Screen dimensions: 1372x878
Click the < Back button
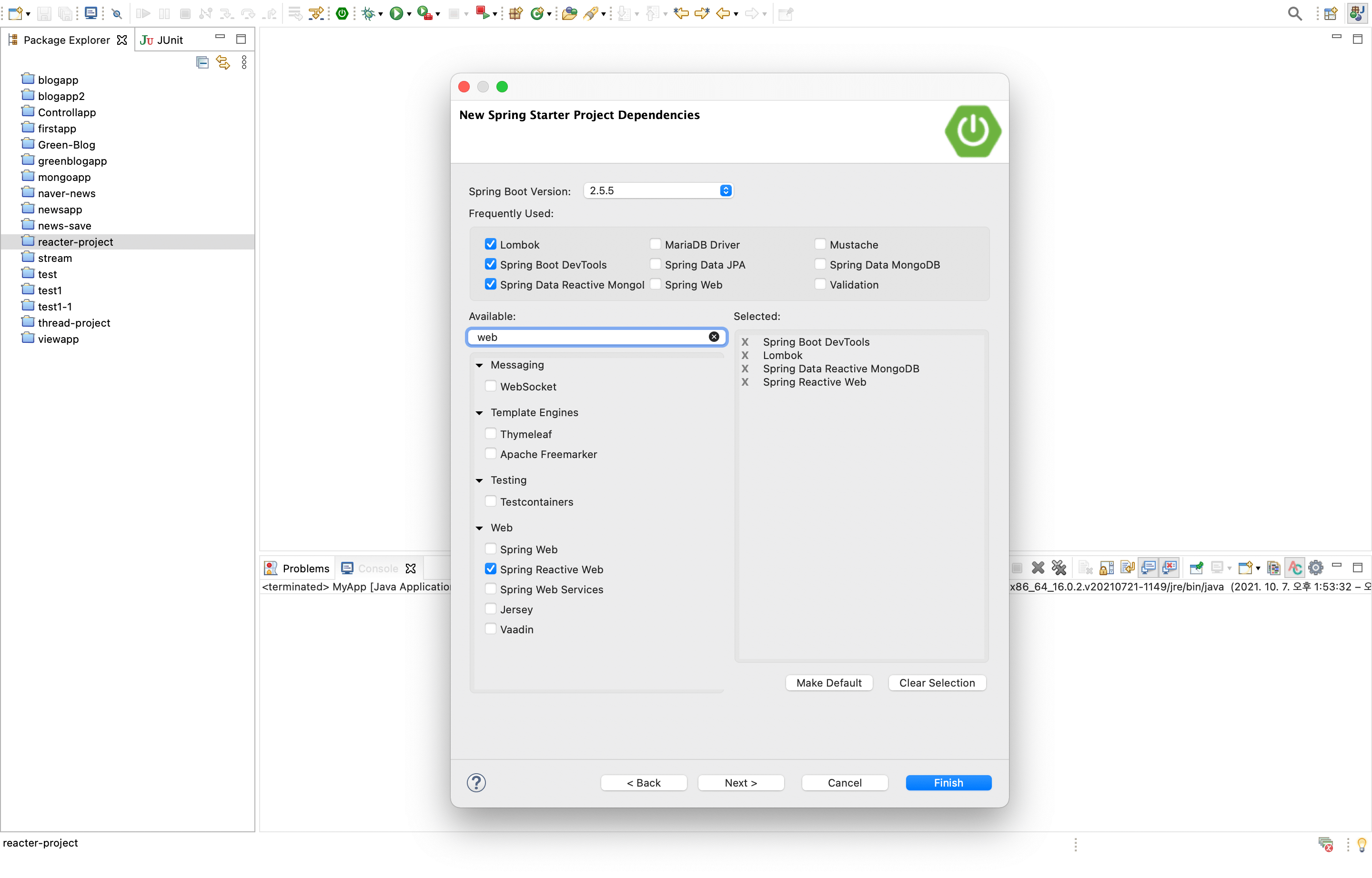click(x=644, y=782)
